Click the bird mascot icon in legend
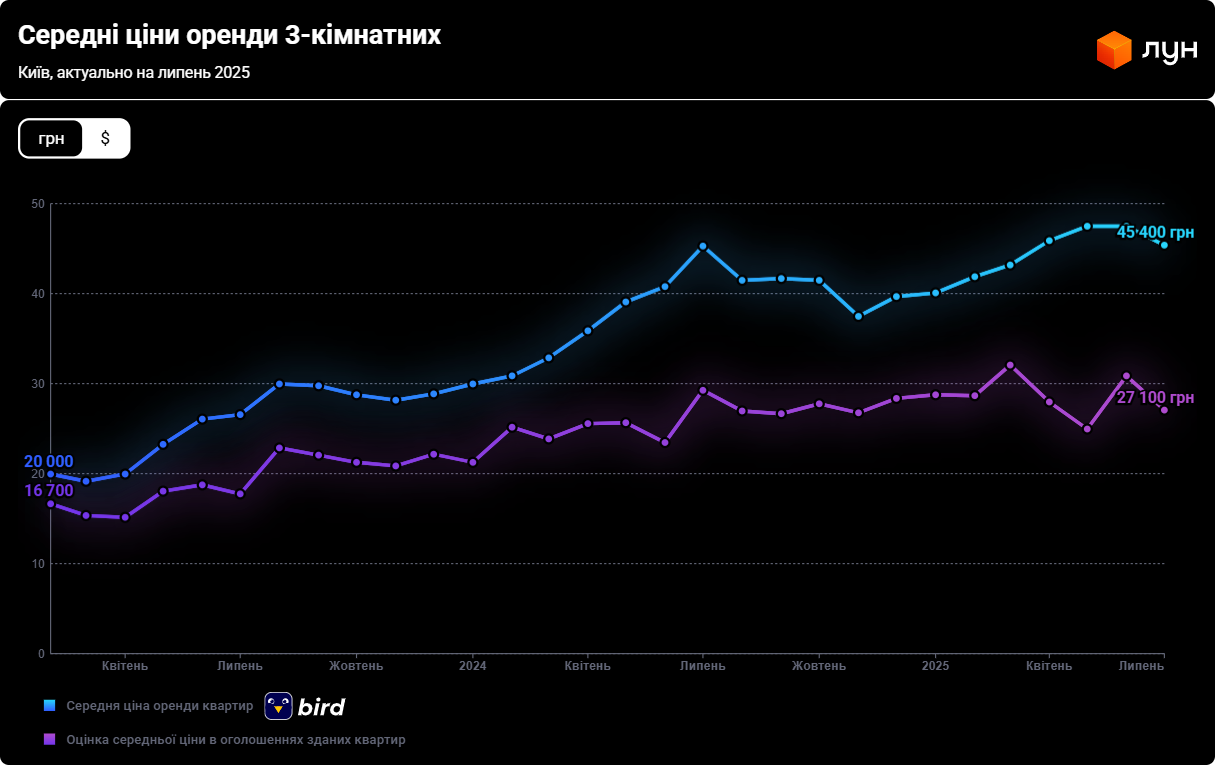The image size is (1215, 765). [x=278, y=706]
